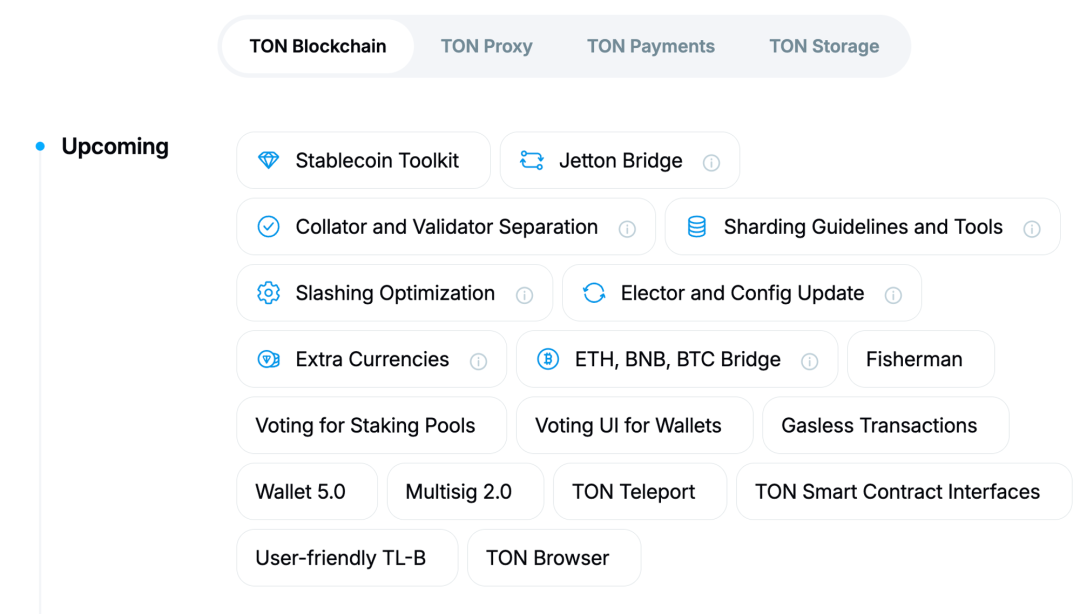Click the gear icon for Slashing Optimization

click(268, 293)
